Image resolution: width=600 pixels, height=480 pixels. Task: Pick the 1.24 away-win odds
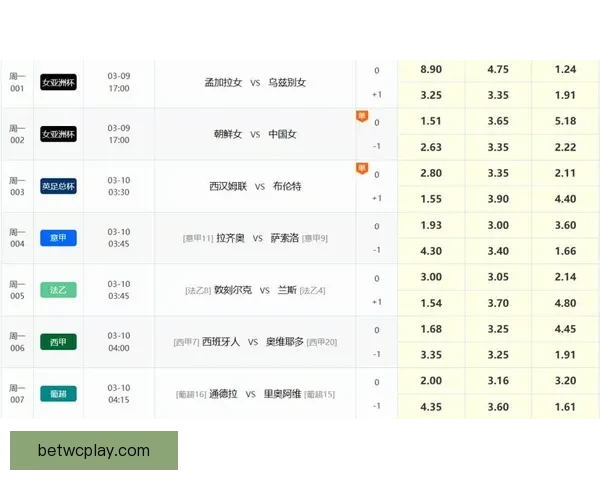[x=566, y=70]
